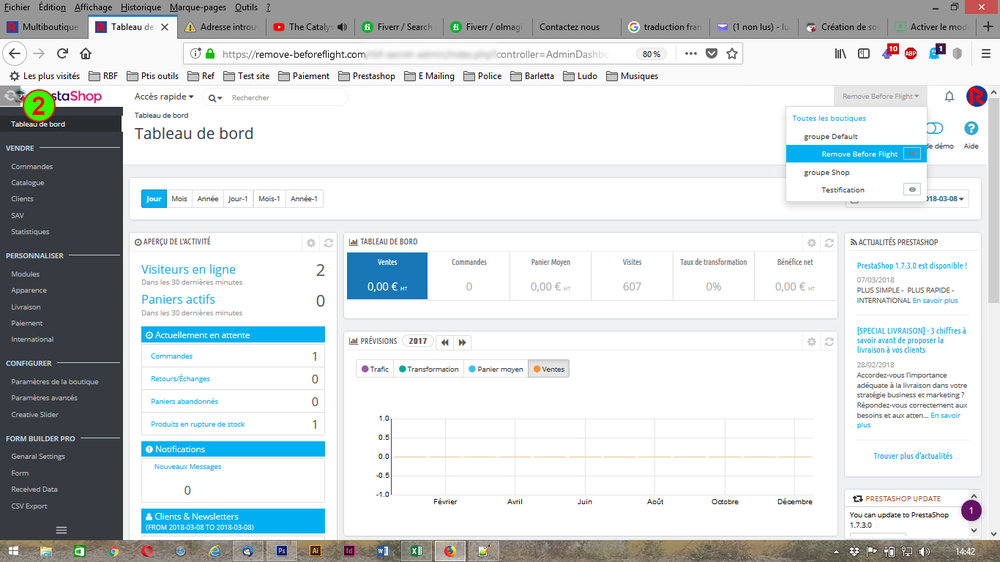Toggle the Transformation chart series
Image resolution: width=1000 pixels, height=562 pixels.
(x=428, y=369)
